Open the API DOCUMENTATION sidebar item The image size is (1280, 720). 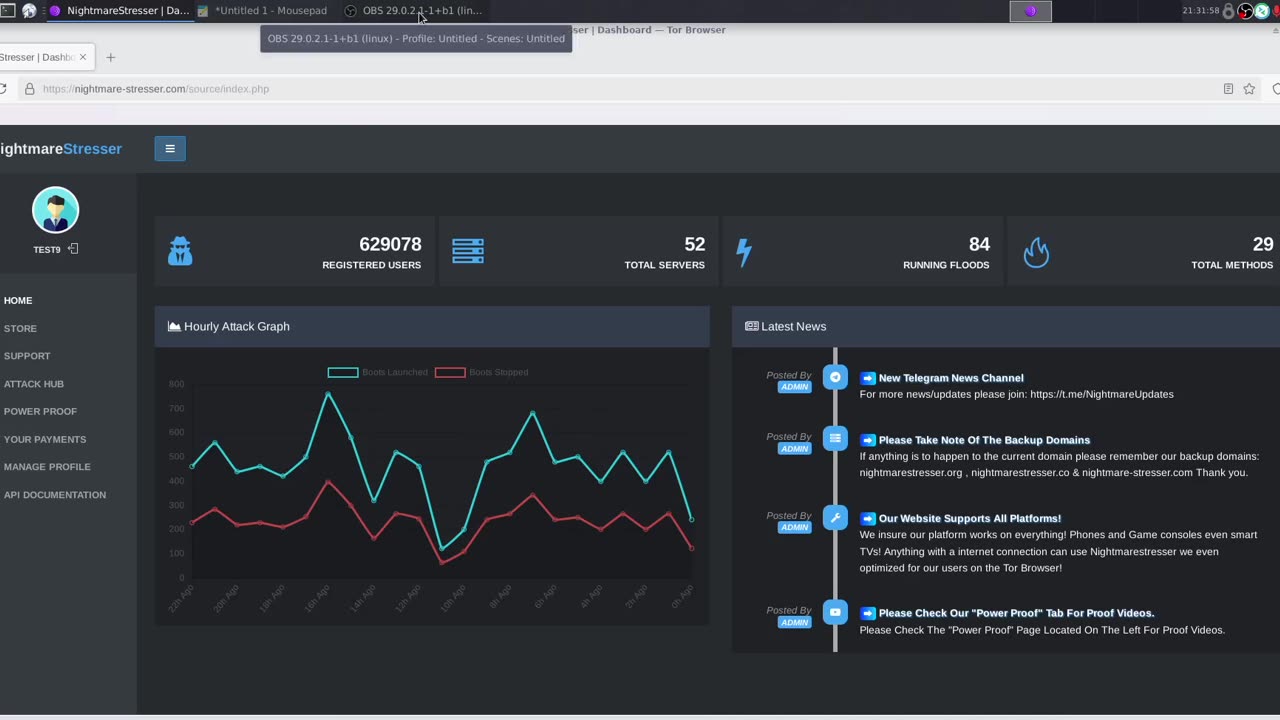[x=55, y=495]
